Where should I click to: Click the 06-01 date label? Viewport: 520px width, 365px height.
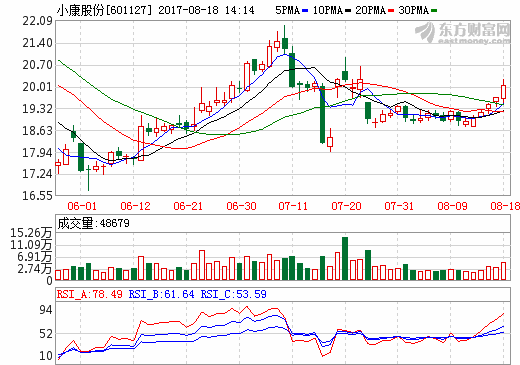click(x=82, y=206)
